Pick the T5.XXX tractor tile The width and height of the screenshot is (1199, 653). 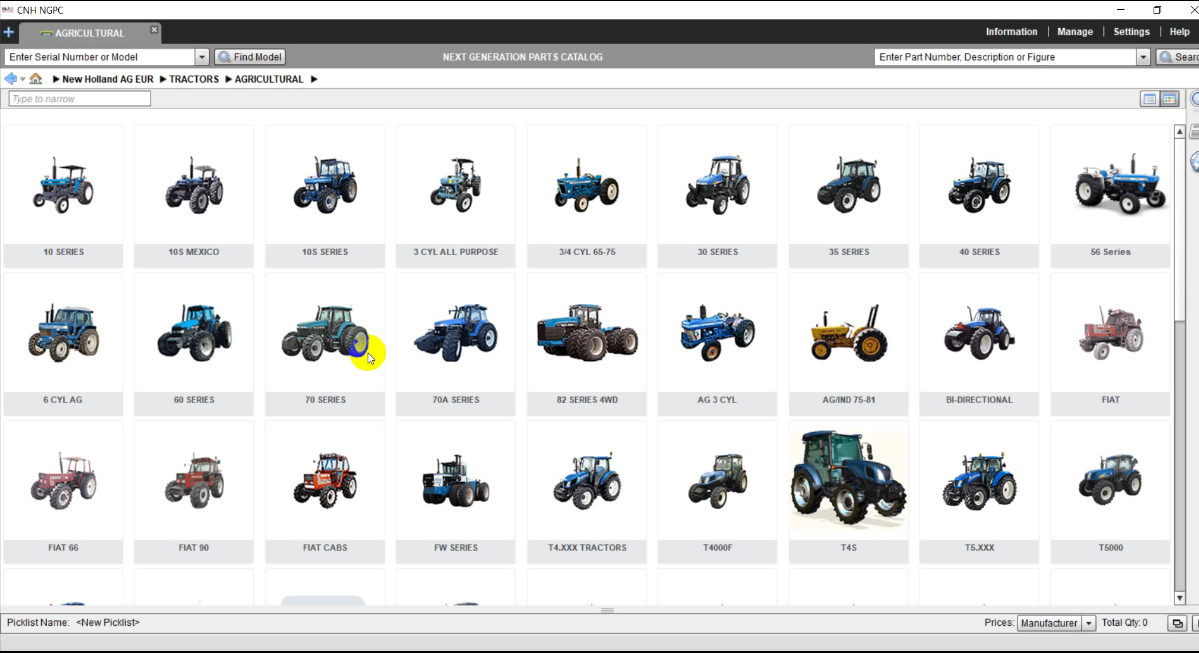[x=980, y=492]
